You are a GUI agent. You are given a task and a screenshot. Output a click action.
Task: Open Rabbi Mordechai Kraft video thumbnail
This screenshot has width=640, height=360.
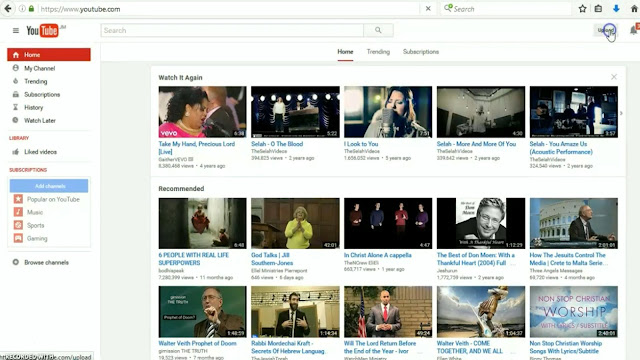coord(295,311)
